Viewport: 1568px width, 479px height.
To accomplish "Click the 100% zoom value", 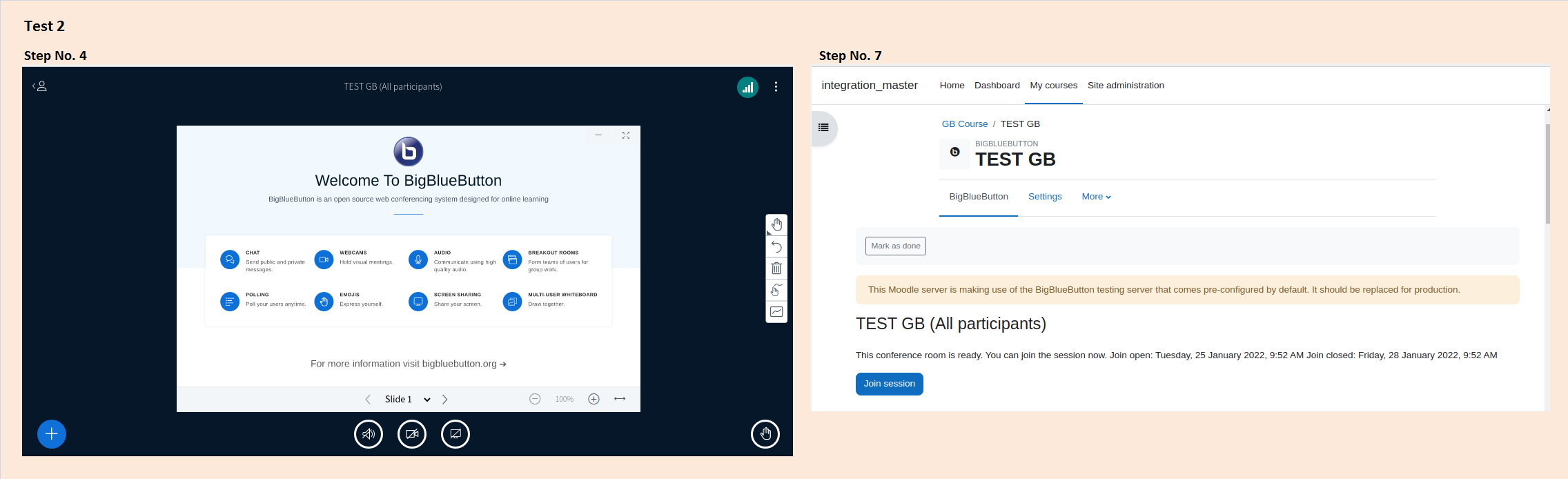I will tap(565, 400).
